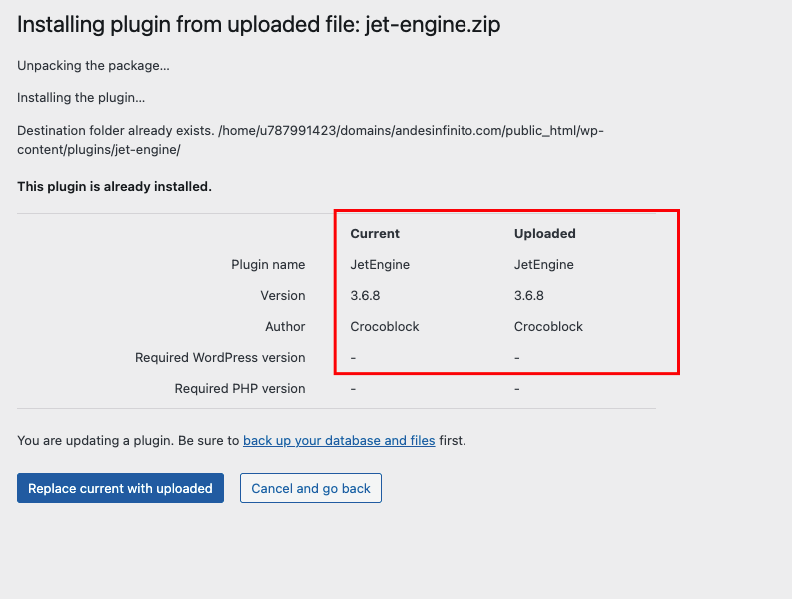Click the Author row label
The image size is (792, 599).
coord(285,327)
